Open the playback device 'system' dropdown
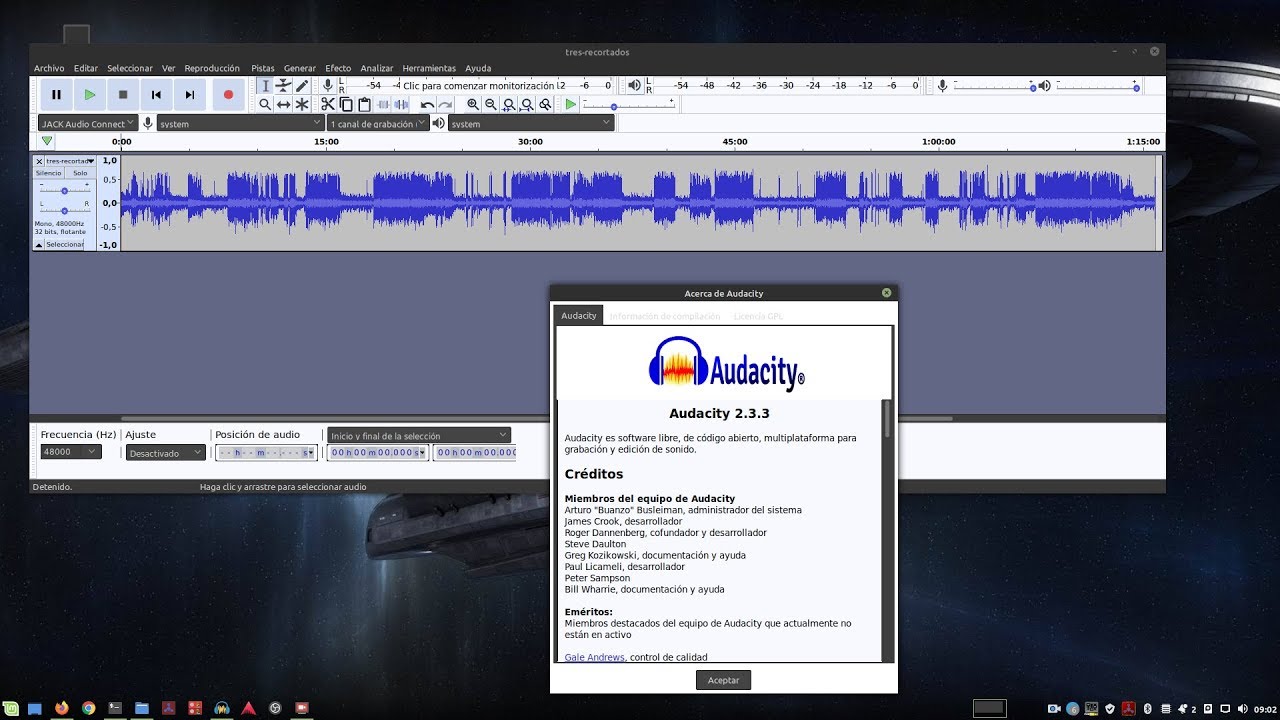The width and height of the screenshot is (1280, 720). [x=530, y=123]
